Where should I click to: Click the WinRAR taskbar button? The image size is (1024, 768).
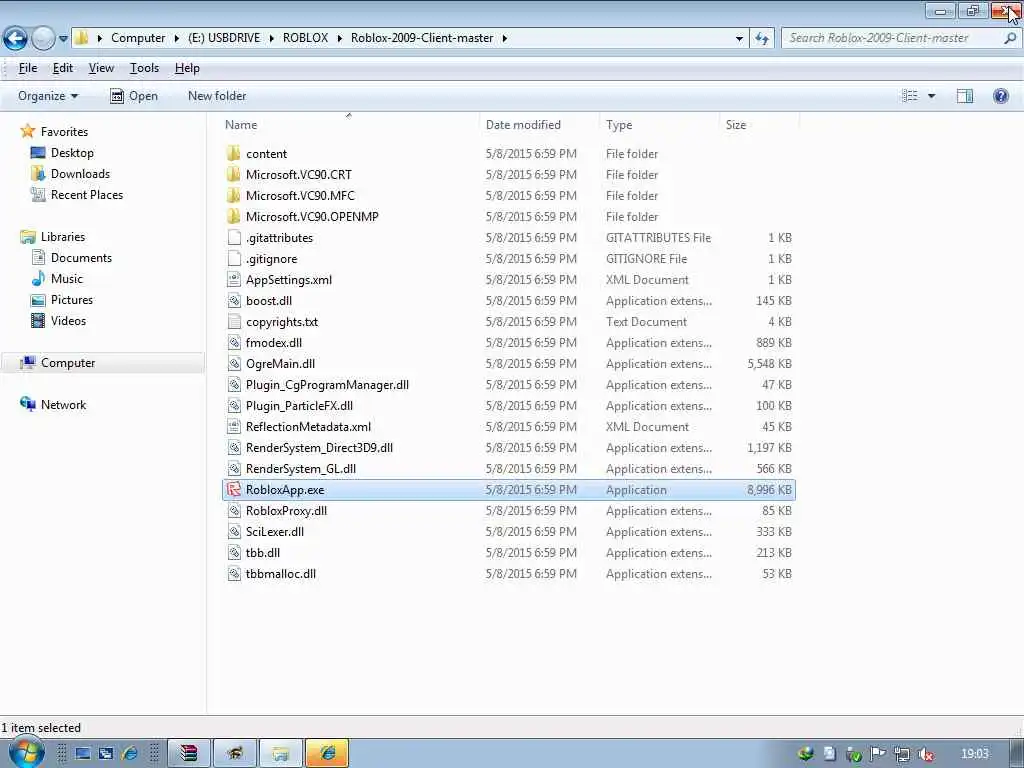[189, 754]
